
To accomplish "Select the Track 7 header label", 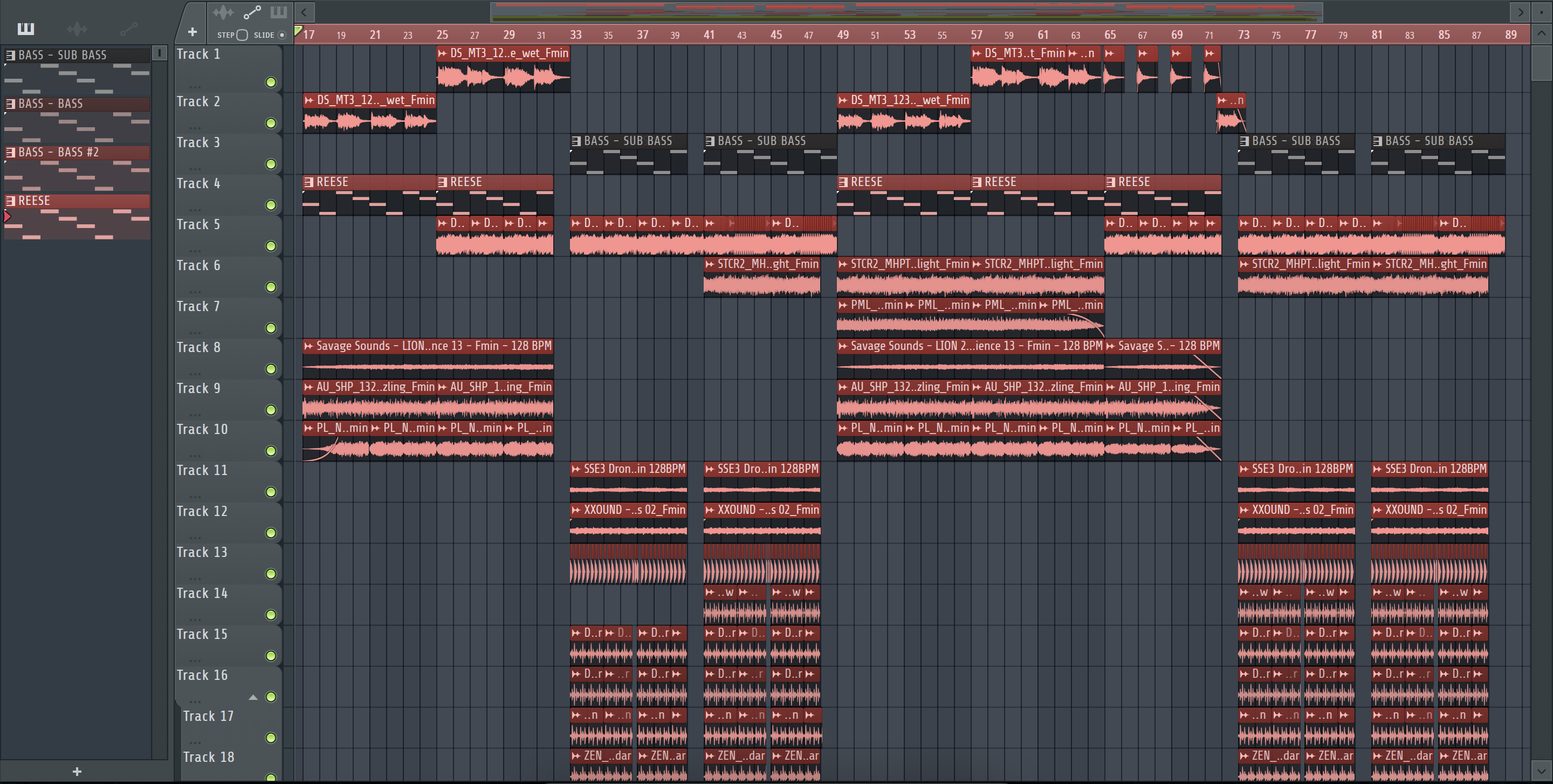I will tap(198, 306).
